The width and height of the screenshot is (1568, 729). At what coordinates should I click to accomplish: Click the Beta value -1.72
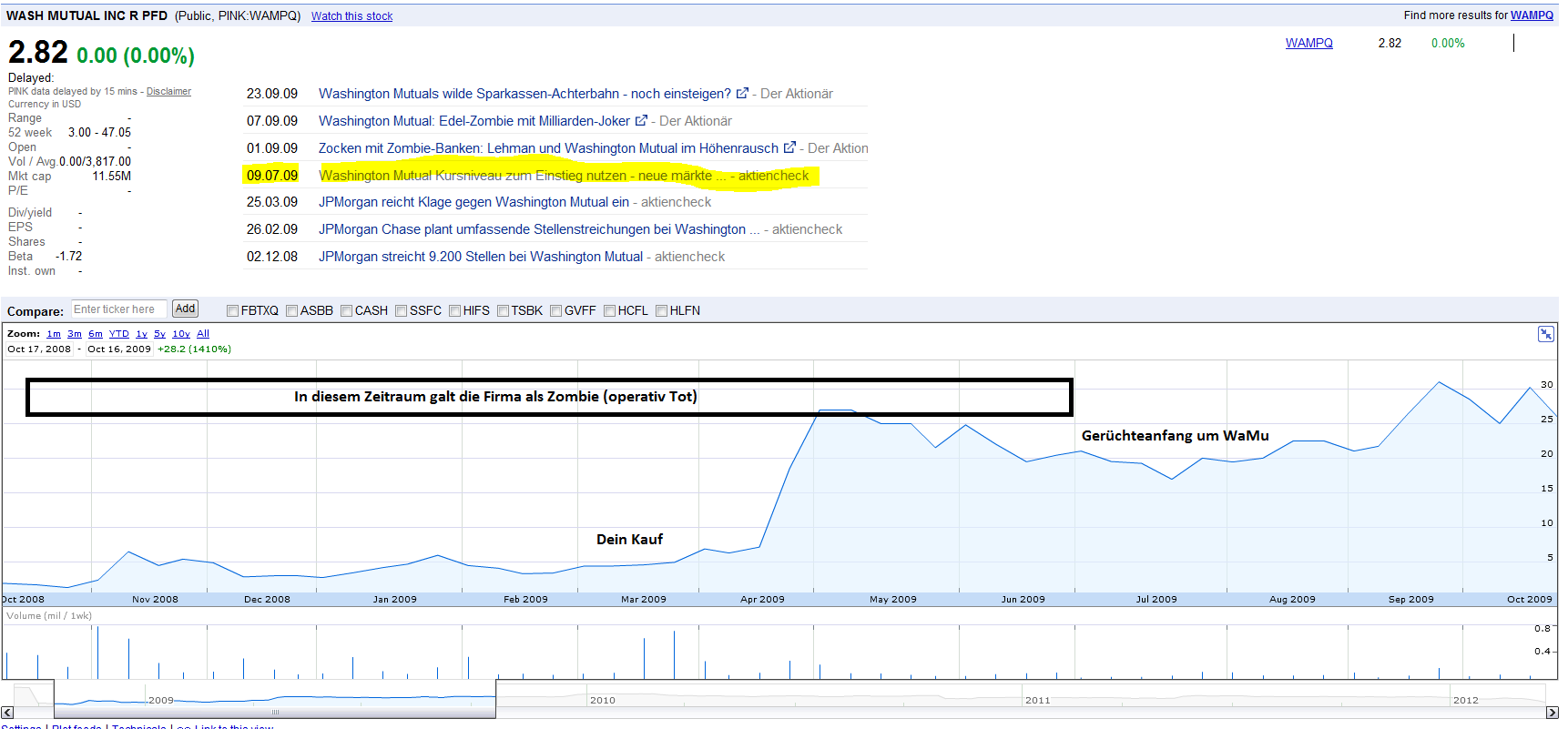68,257
